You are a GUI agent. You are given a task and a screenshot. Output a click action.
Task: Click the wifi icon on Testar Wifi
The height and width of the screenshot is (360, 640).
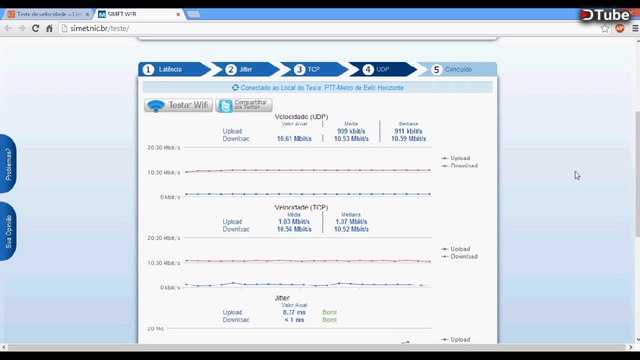(x=156, y=106)
